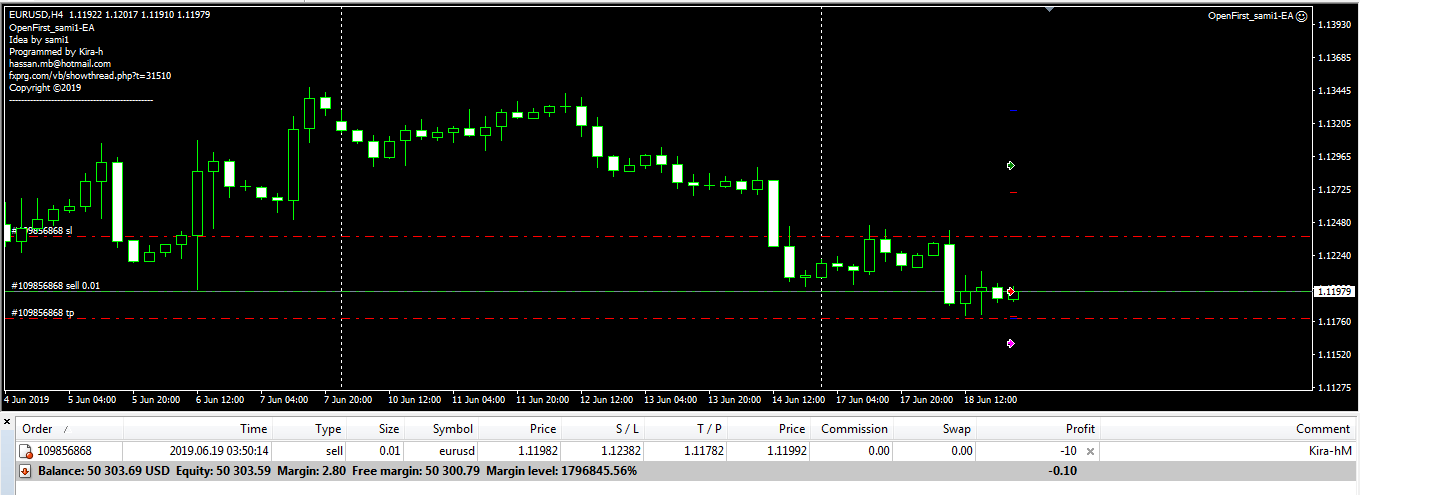Image resolution: width=1436 pixels, height=495 pixels.
Task: Click the magenta arrow marker on chart
Action: click(x=1011, y=343)
